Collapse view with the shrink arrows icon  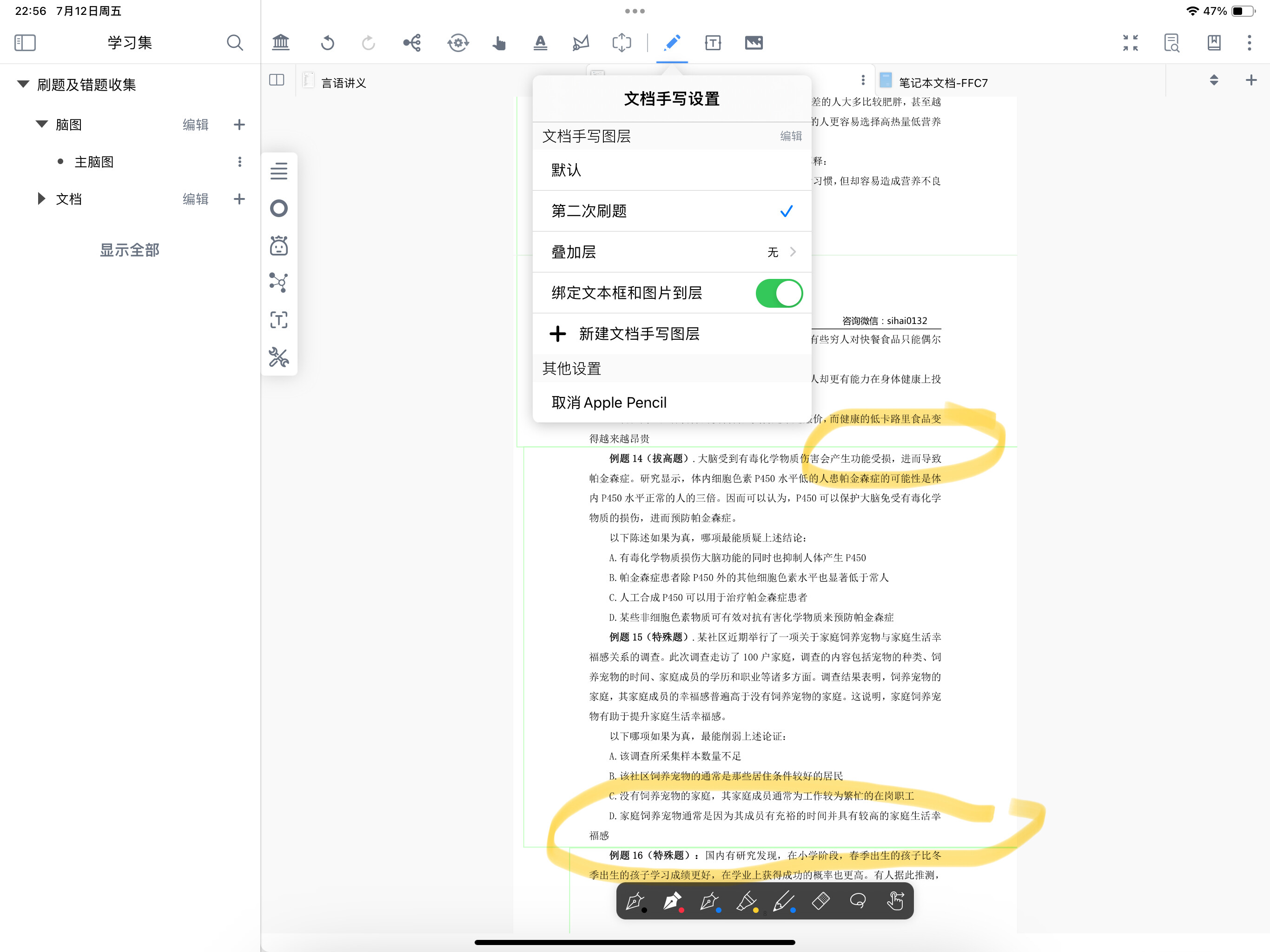click(x=1130, y=42)
